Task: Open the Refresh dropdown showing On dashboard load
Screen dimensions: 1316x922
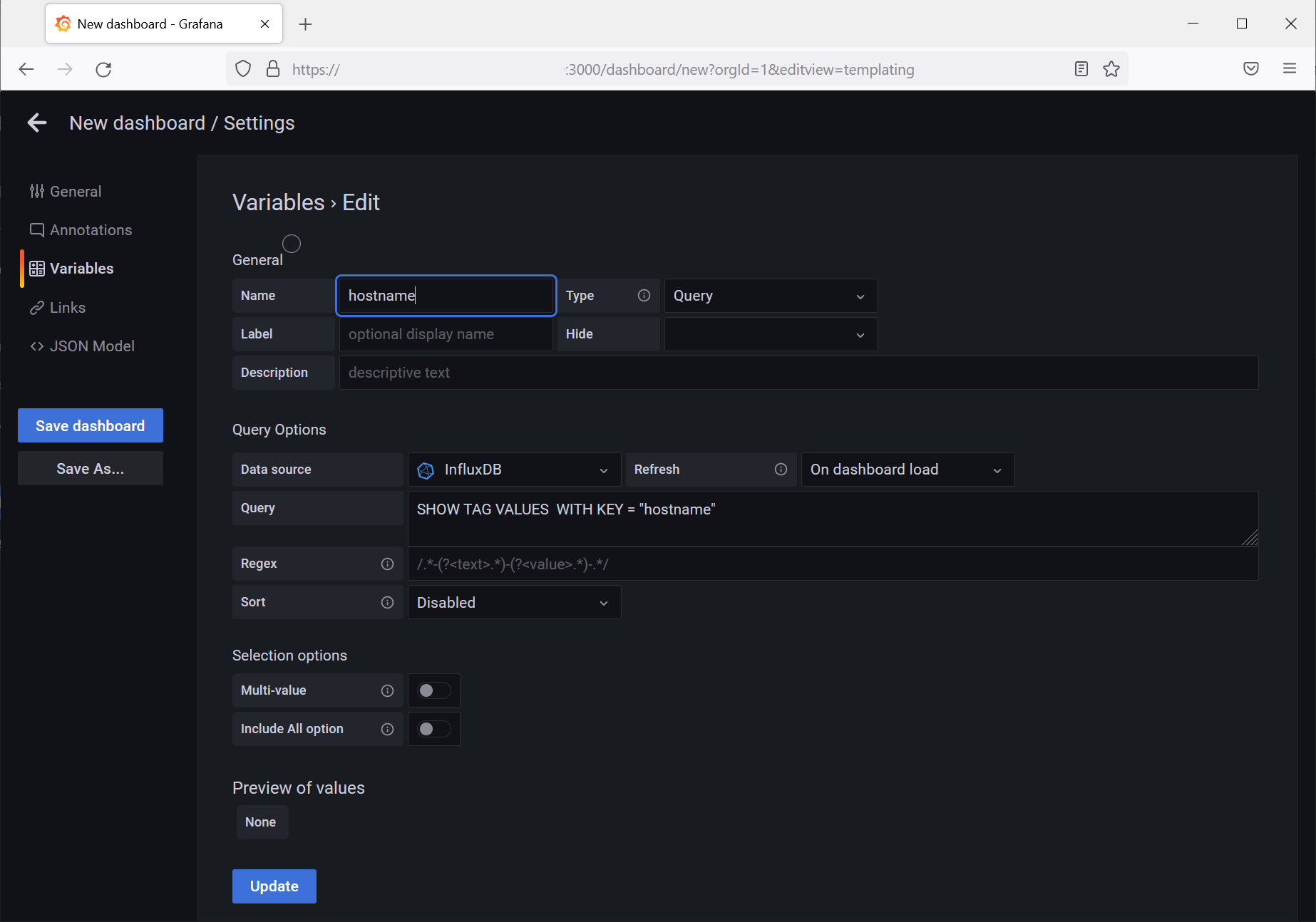Action: [907, 470]
